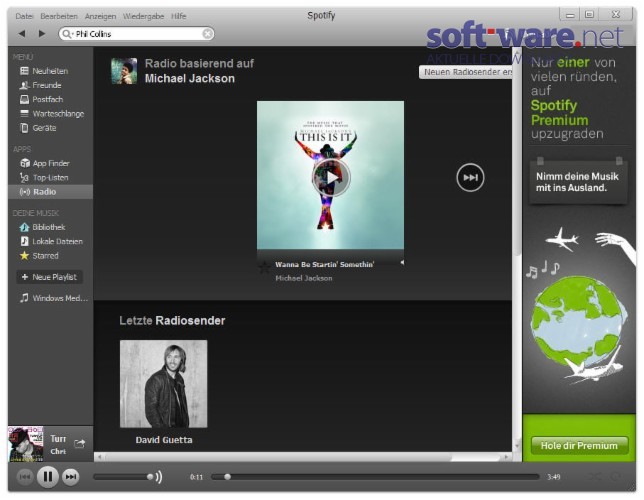Set the volume slider handle
644x500 pixels.
150,477
